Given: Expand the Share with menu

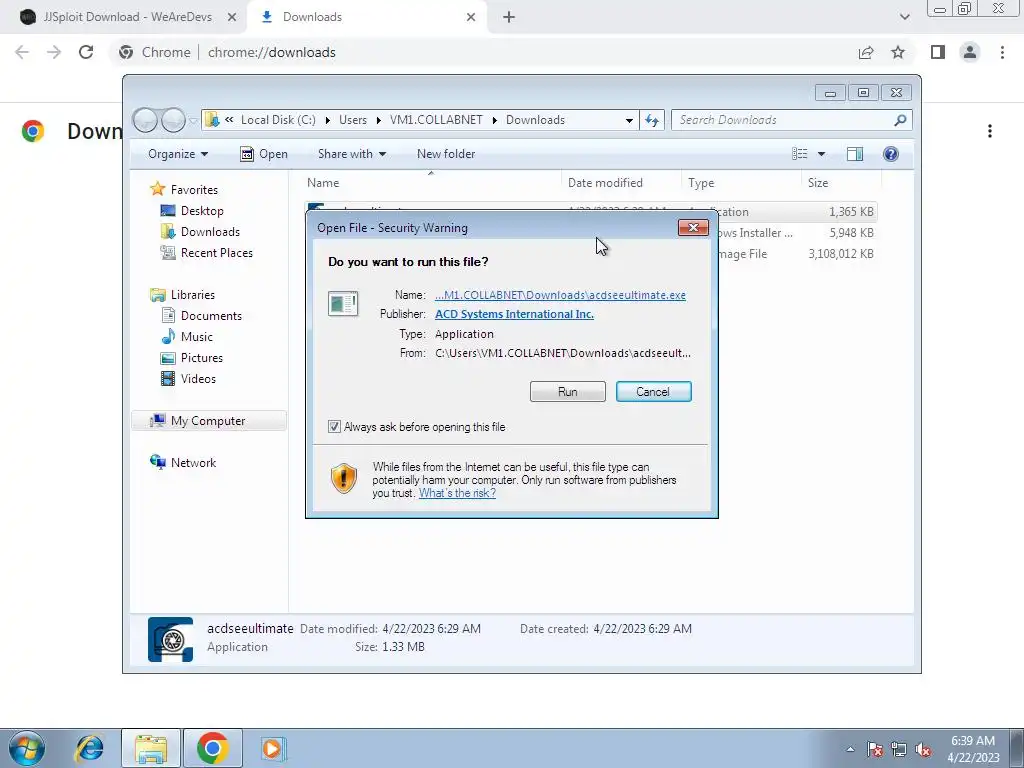Looking at the screenshot, I should point(351,154).
